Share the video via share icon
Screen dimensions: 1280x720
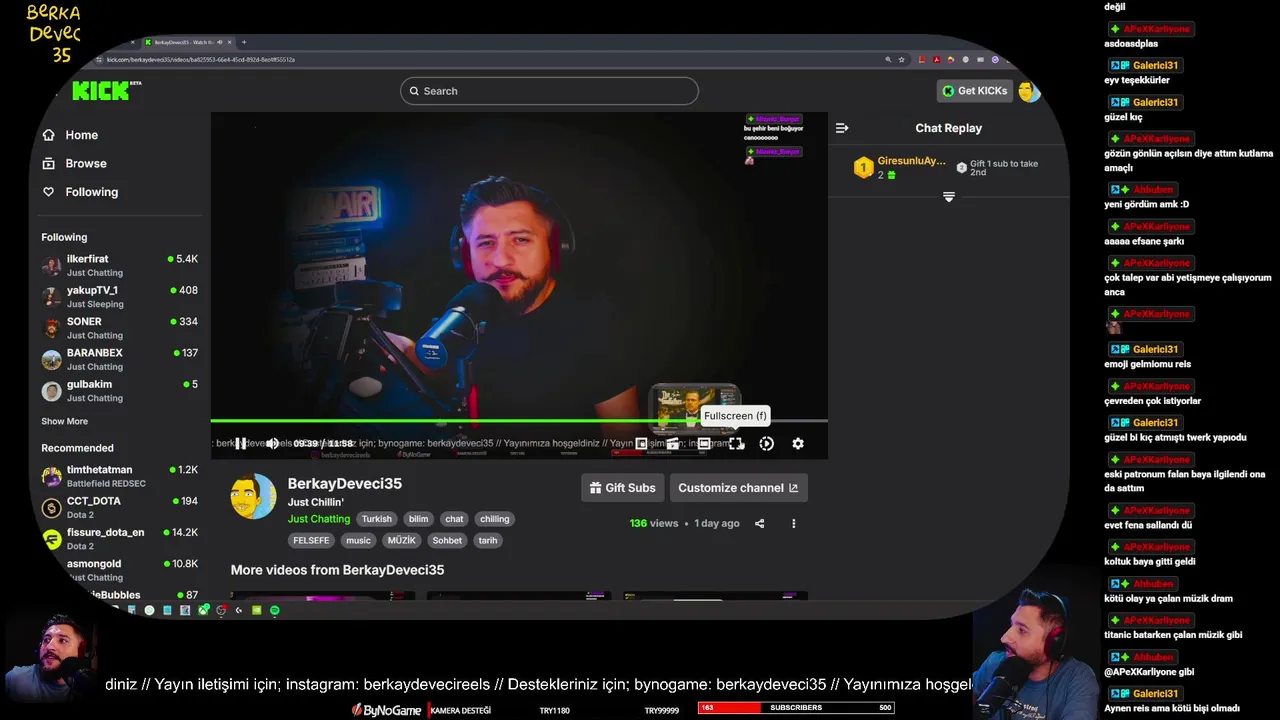pos(759,523)
